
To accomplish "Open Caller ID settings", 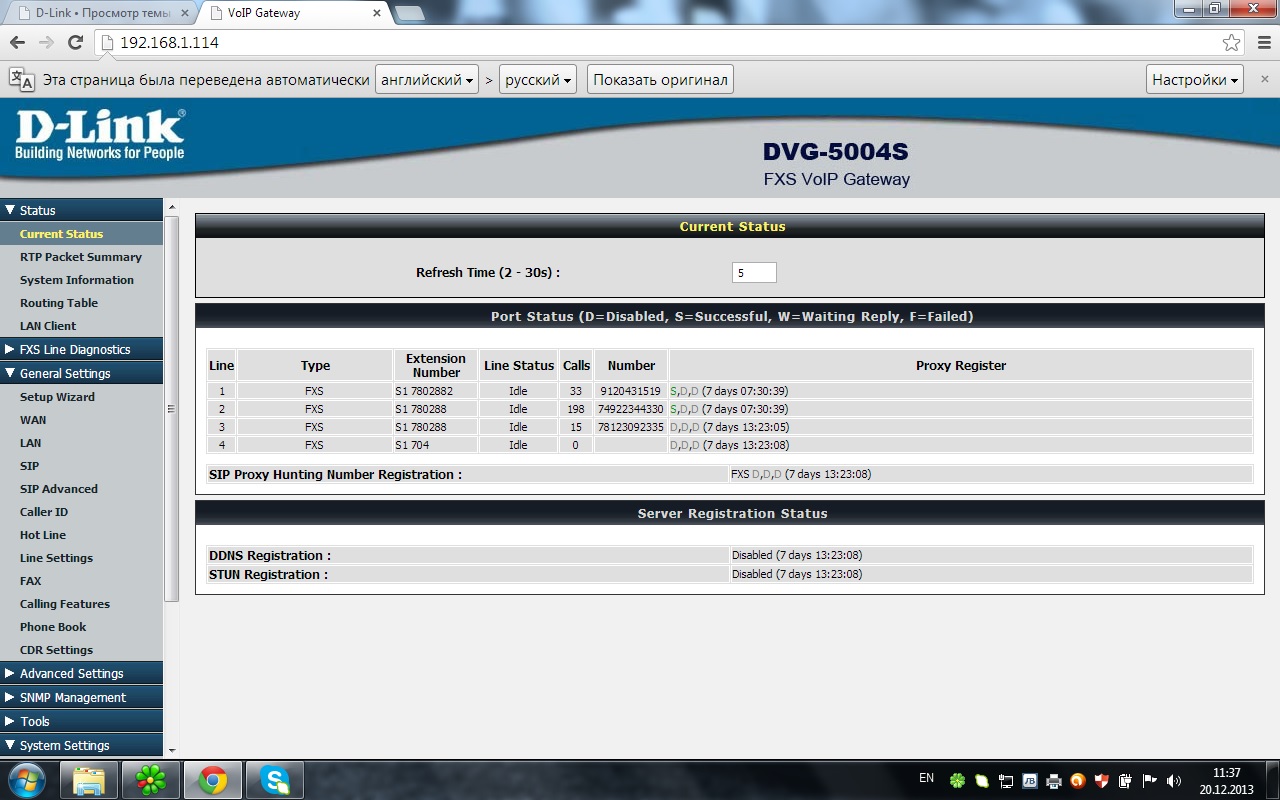I will click(44, 512).
